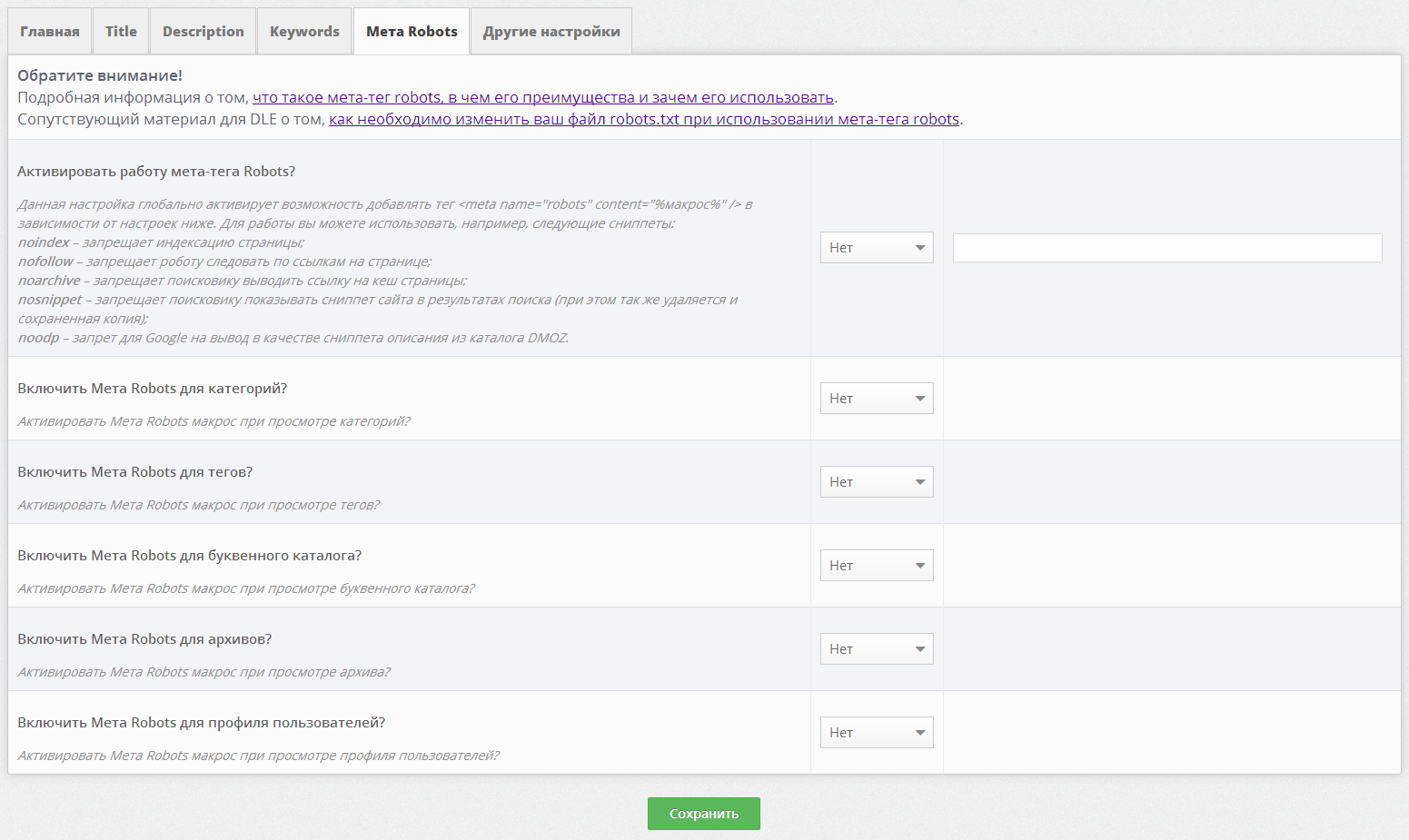Click the robots macro text input field
Screen dimensions: 1409x840
coord(1167,248)
